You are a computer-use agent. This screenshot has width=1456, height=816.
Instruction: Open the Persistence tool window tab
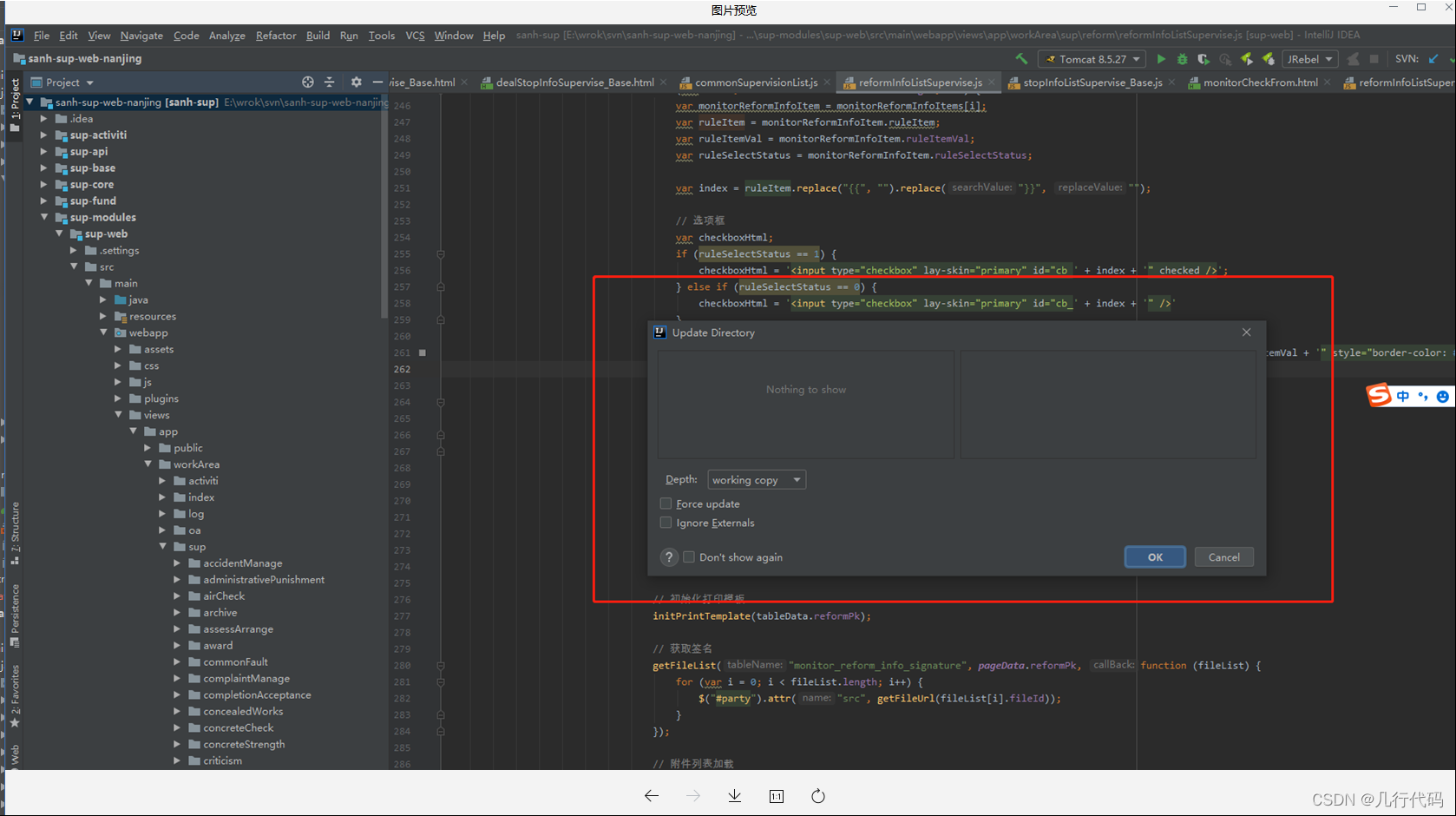click(15, 615)
